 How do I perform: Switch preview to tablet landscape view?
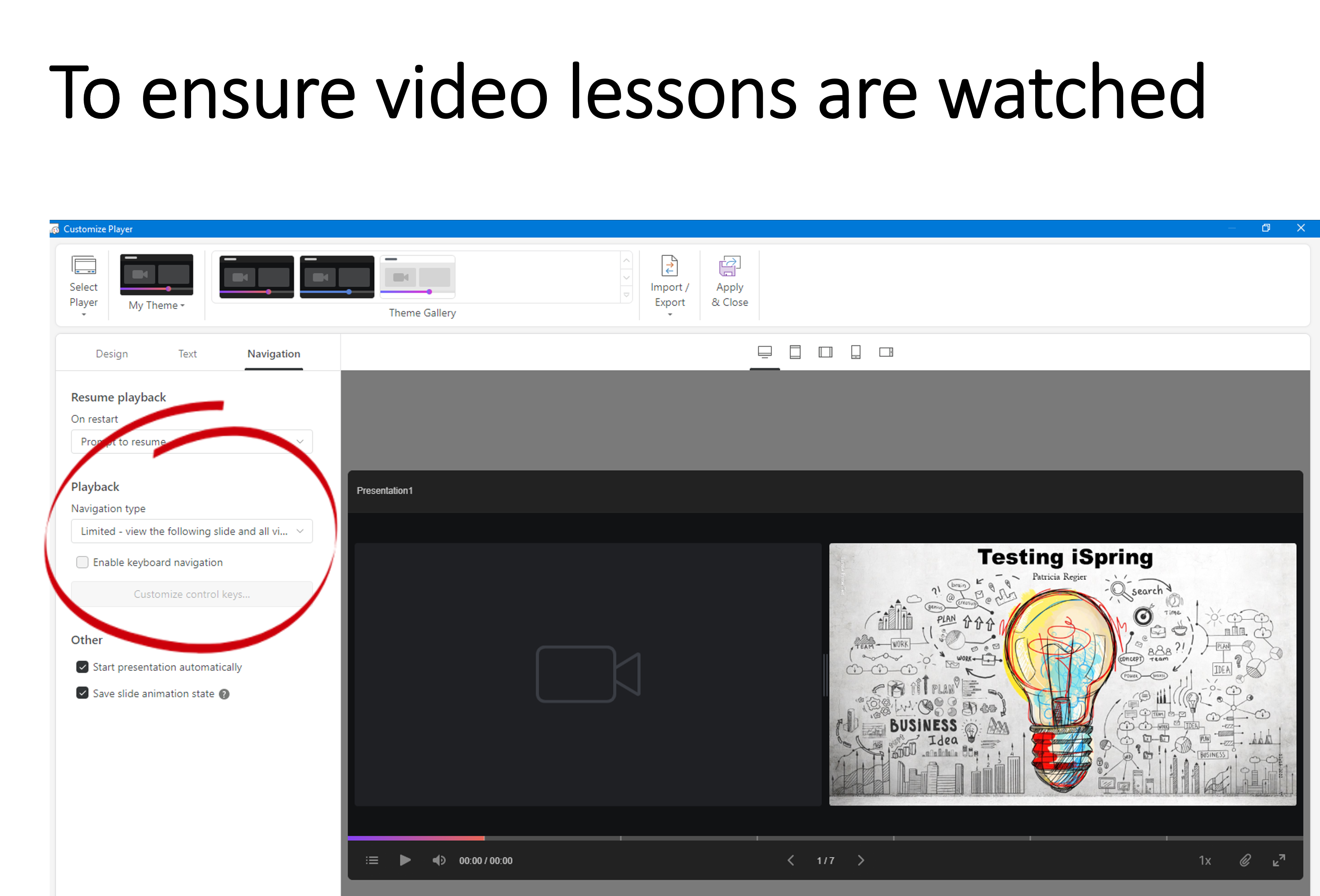point(825,352)
